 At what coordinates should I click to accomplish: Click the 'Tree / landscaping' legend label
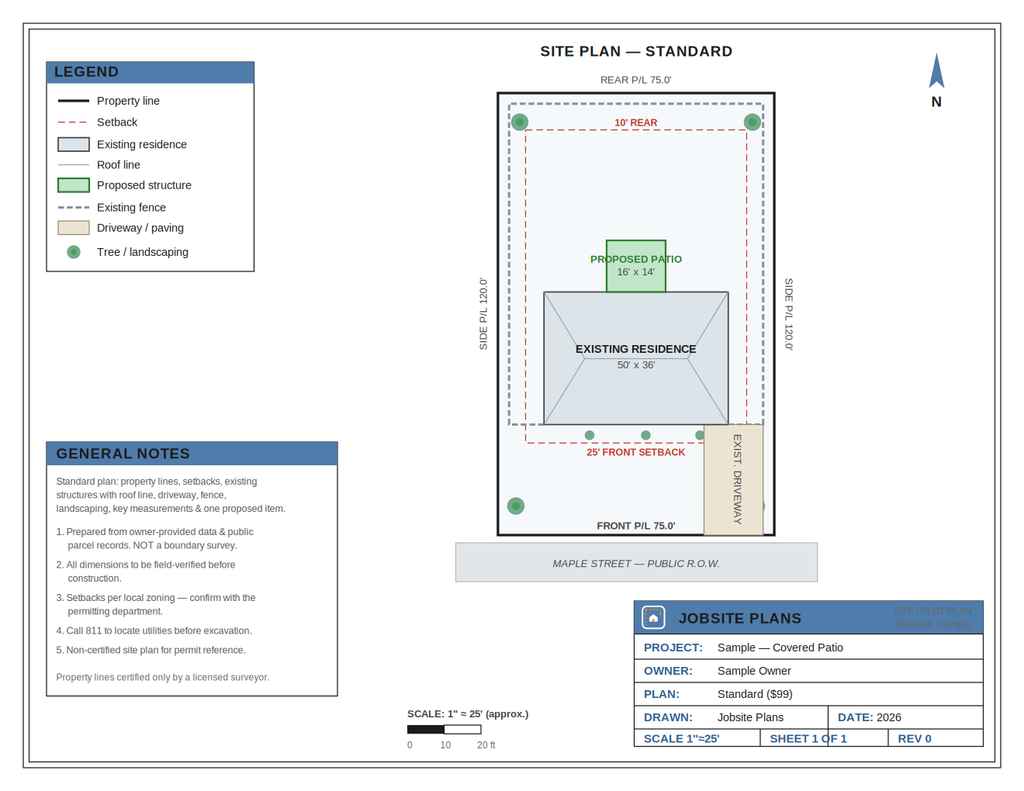pyautogui.click(x=142, y=252)
